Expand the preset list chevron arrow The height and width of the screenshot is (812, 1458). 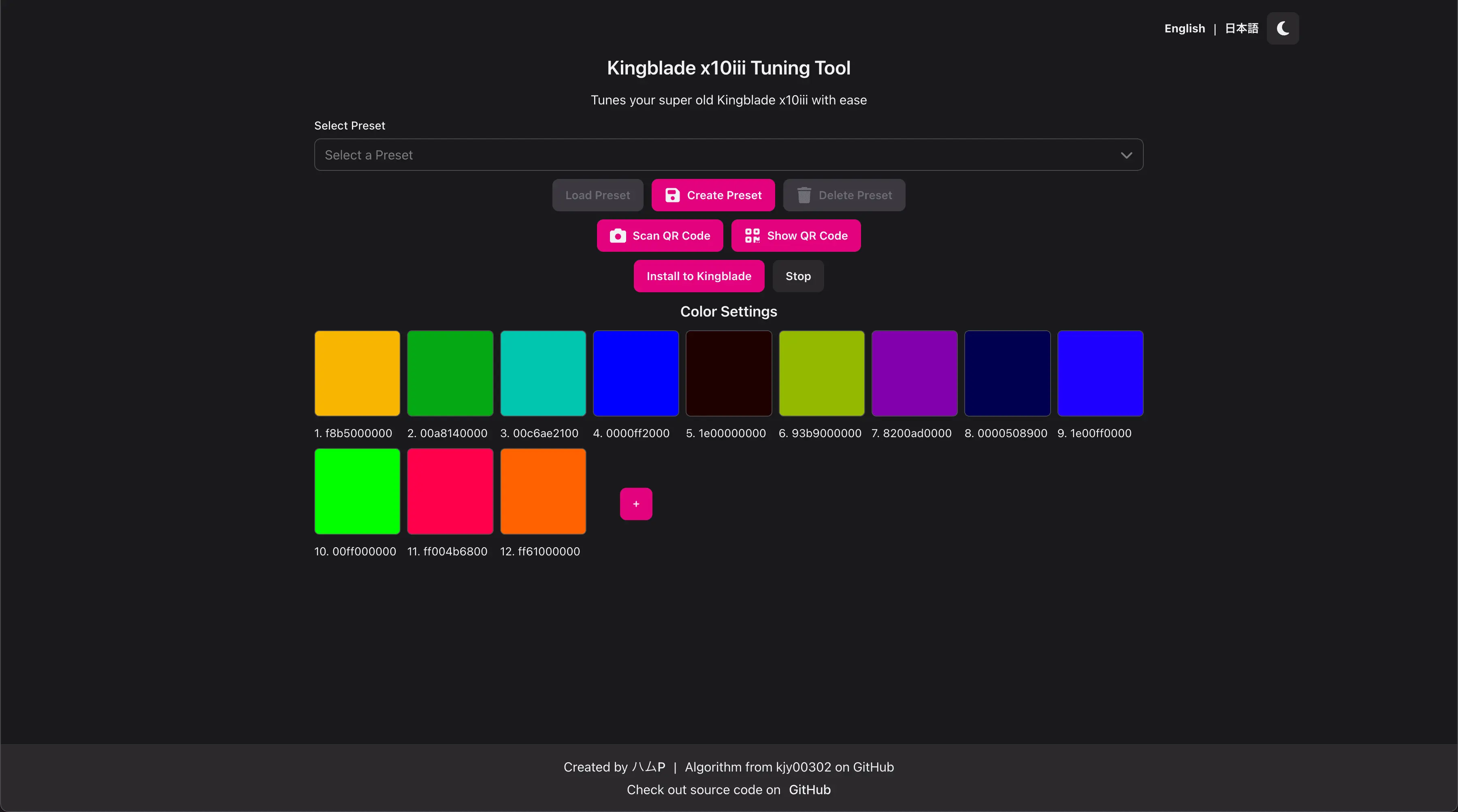(x=1126, y=155)
